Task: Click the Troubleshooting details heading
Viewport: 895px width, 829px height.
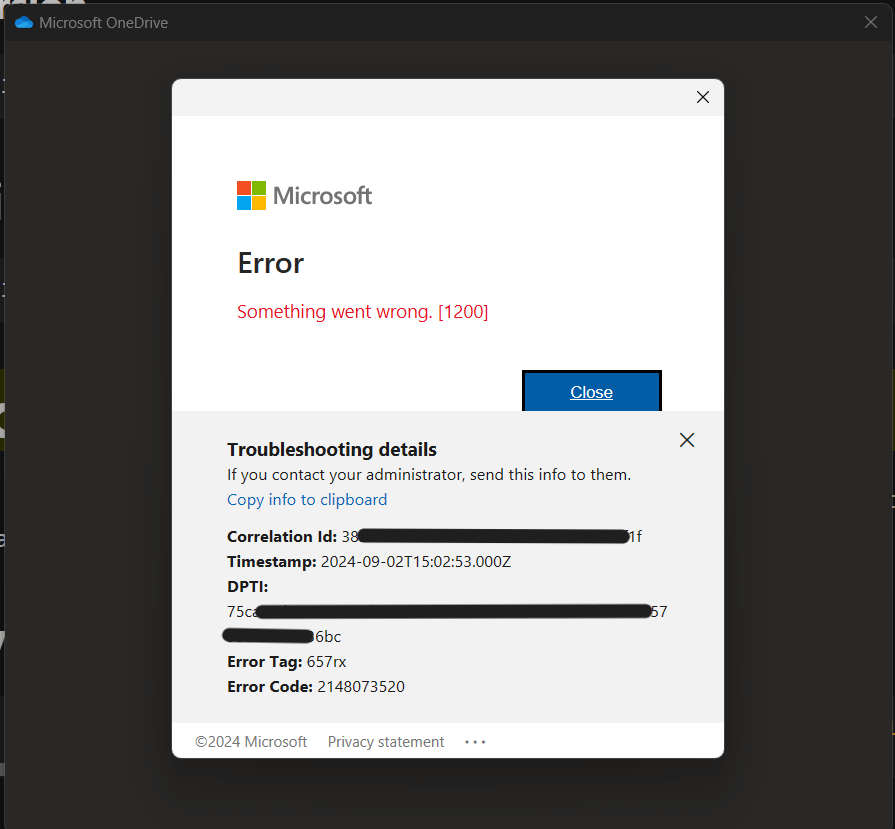Action: pos(332,449)
